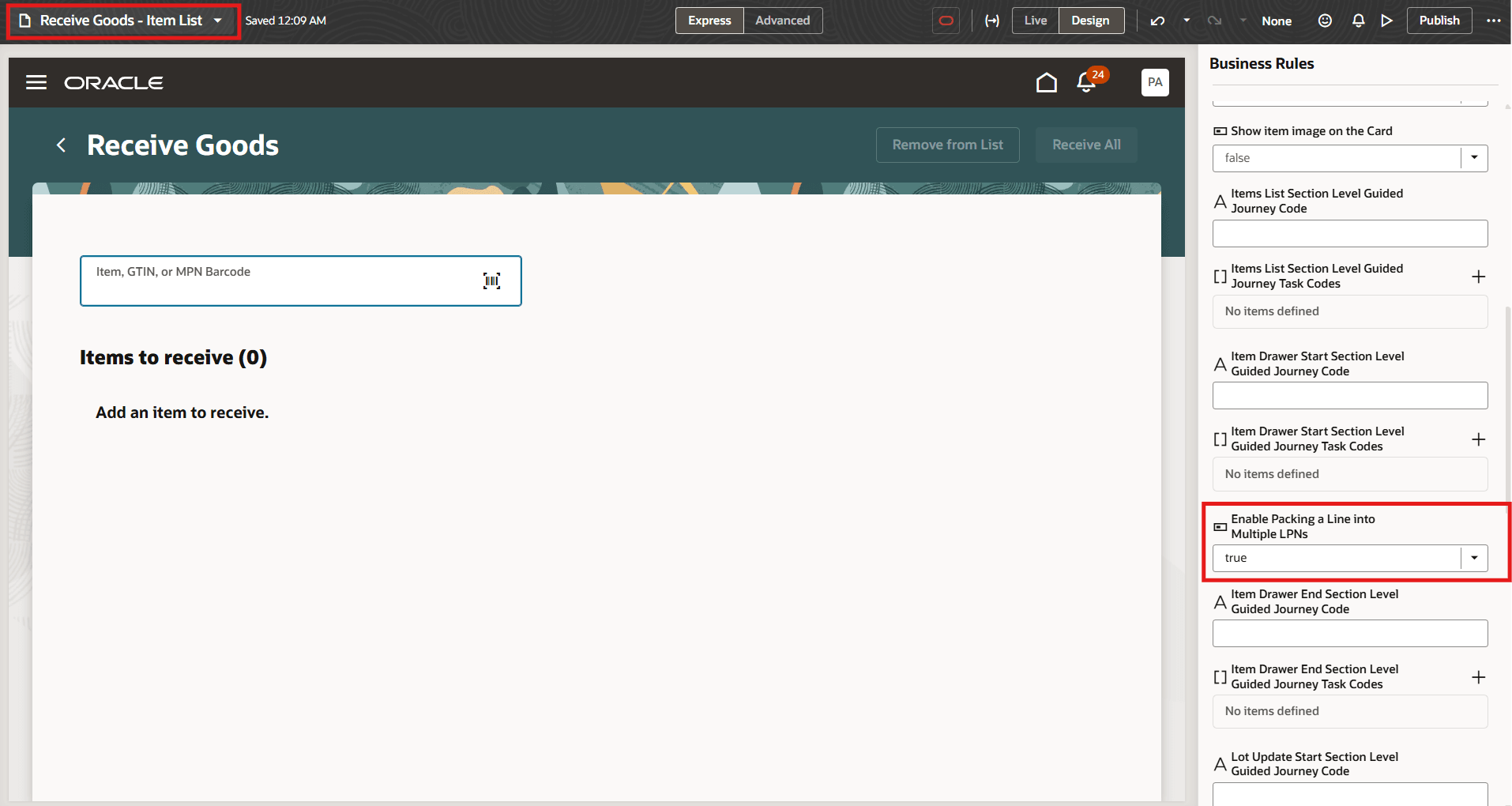
Task: Switch to Express mode
Action: (x=709, y=21)
